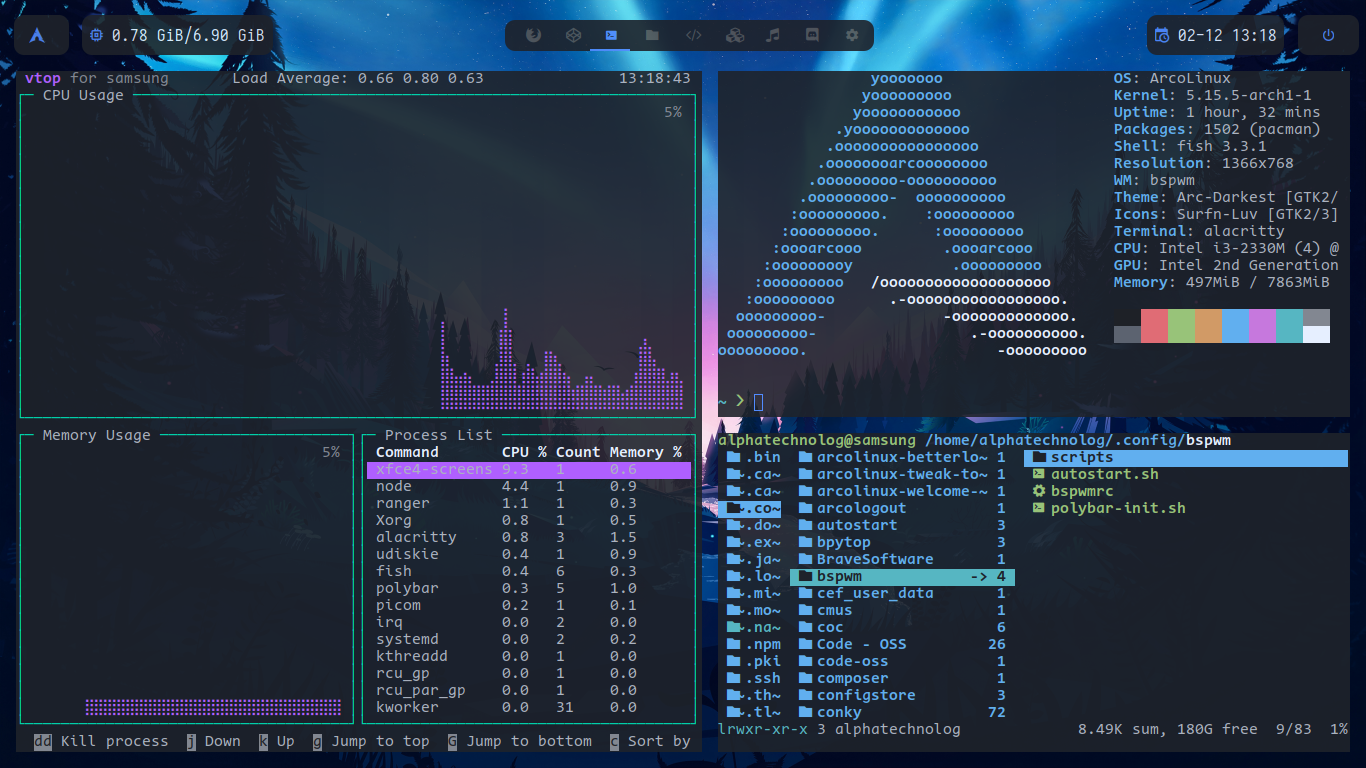Click the power button icon in the bar
1366x768 pixels.
[x=1328, y=35]
